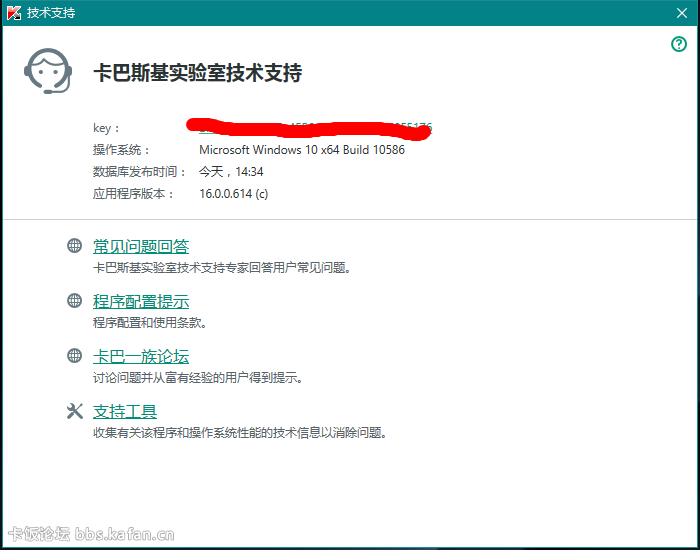700x550 pixels.
Task: Click description 讨论问题并从富有经验的用户得到提示
Action: [198, 378]
